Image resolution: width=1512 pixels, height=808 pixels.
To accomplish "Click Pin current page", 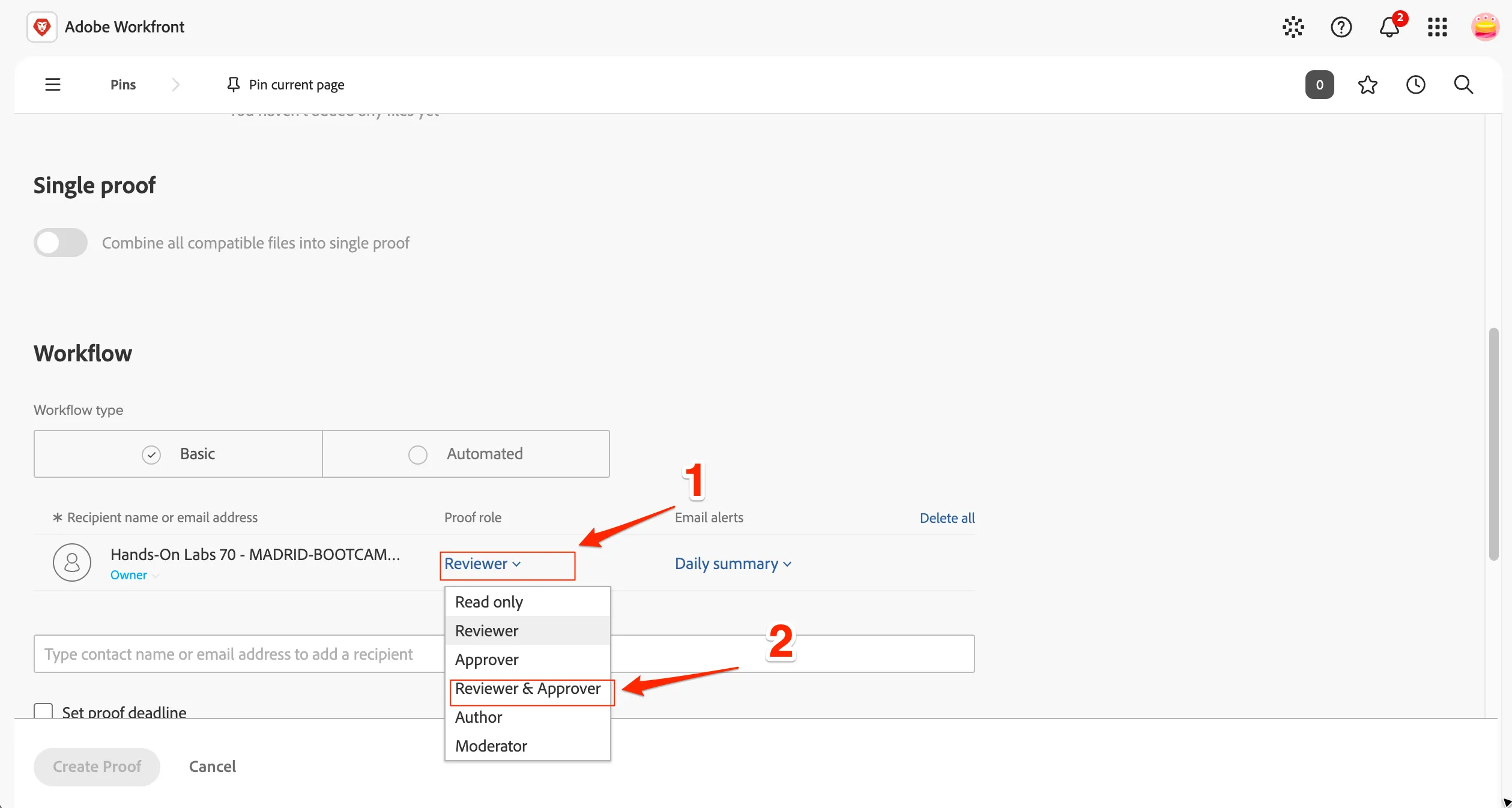I will click(286, 85).
